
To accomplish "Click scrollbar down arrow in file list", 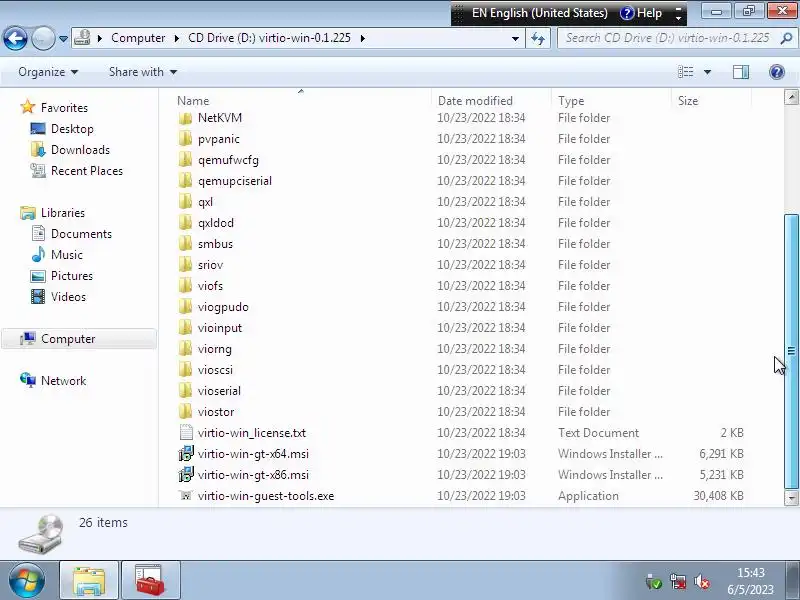I will coord(791,497).
